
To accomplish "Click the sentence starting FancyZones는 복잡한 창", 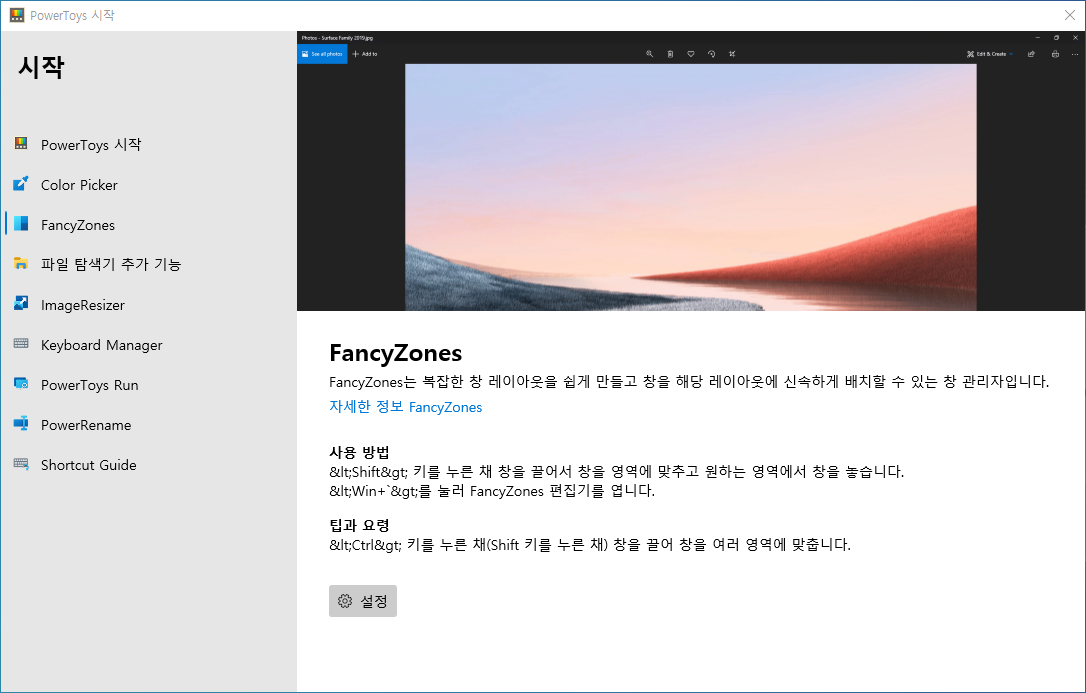I will click(689, 381).
